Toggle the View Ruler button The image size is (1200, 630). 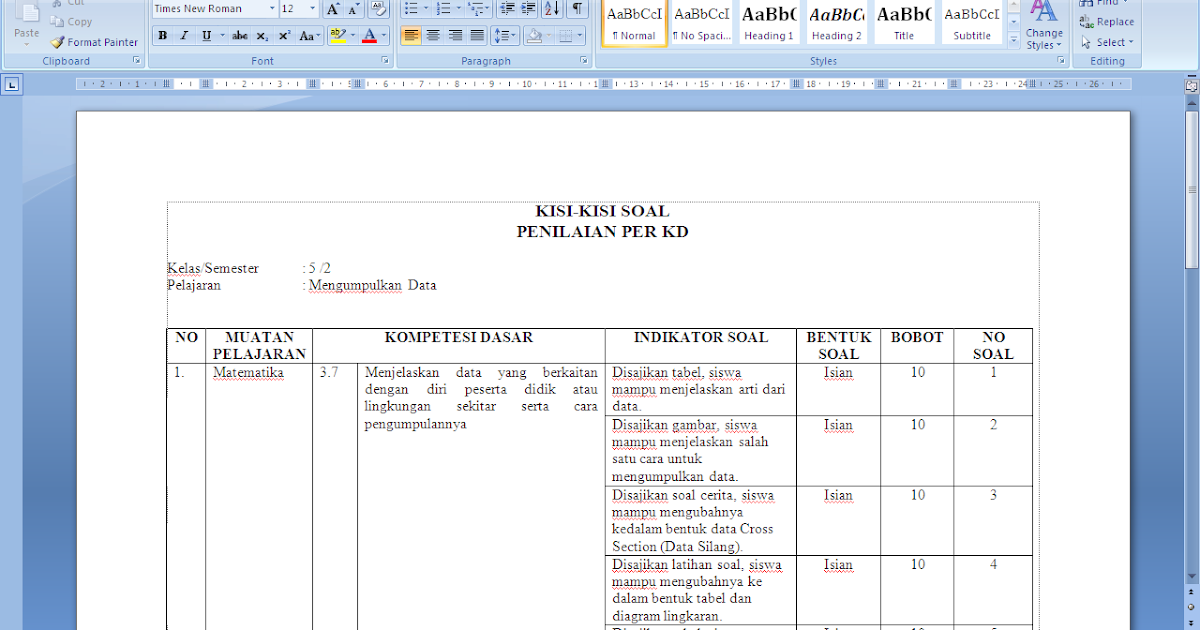(x=1191, y=86)
